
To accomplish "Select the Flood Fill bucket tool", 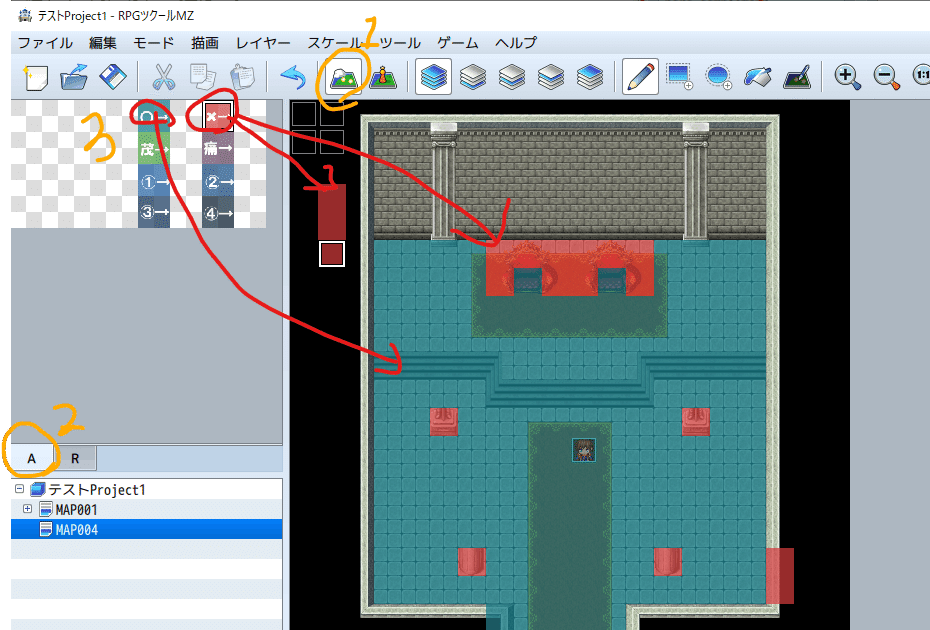I will click(758, 77).
